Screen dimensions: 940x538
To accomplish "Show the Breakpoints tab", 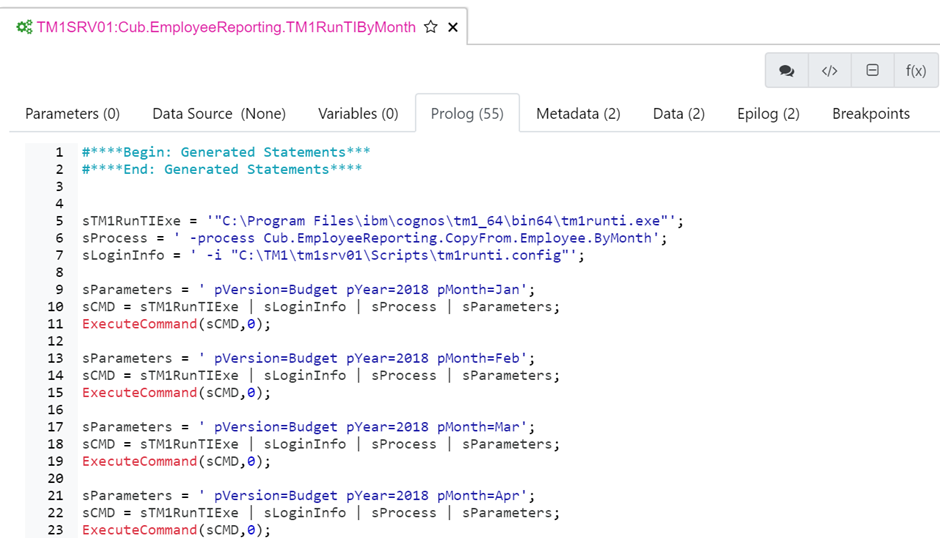I will pos(871,114).
